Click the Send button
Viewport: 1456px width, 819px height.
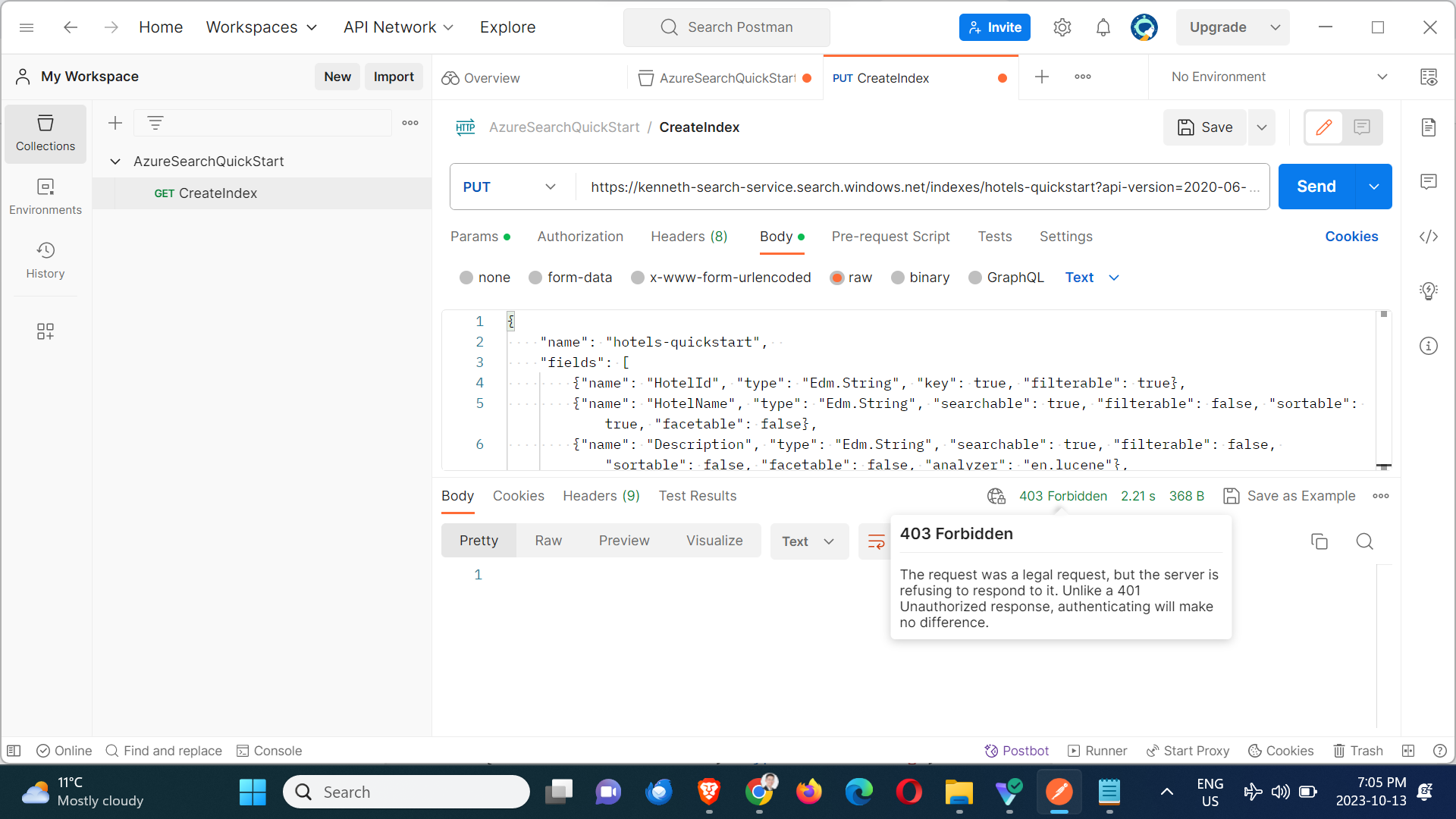point(1316,187)
